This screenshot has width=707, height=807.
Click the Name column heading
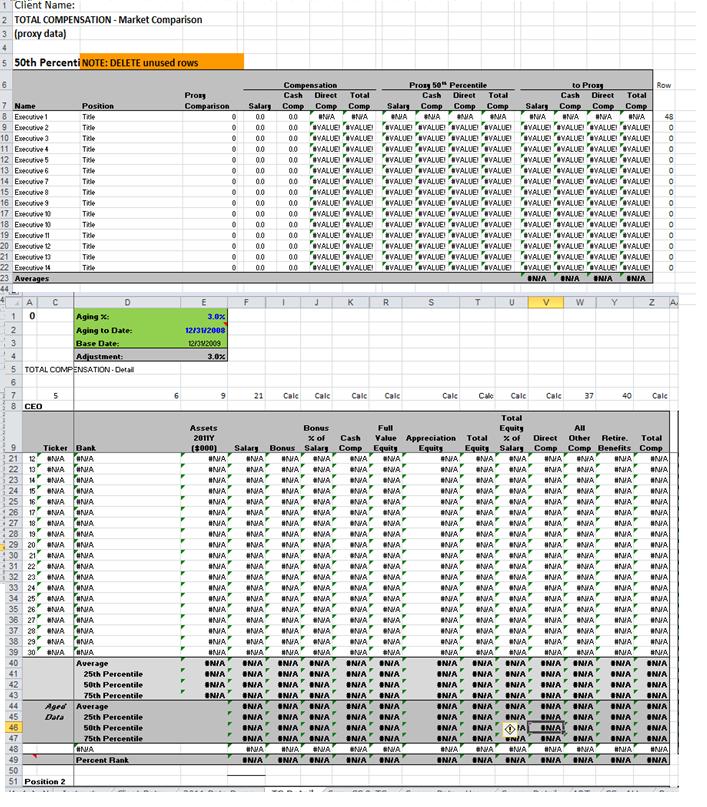click(x=25, y=106)
